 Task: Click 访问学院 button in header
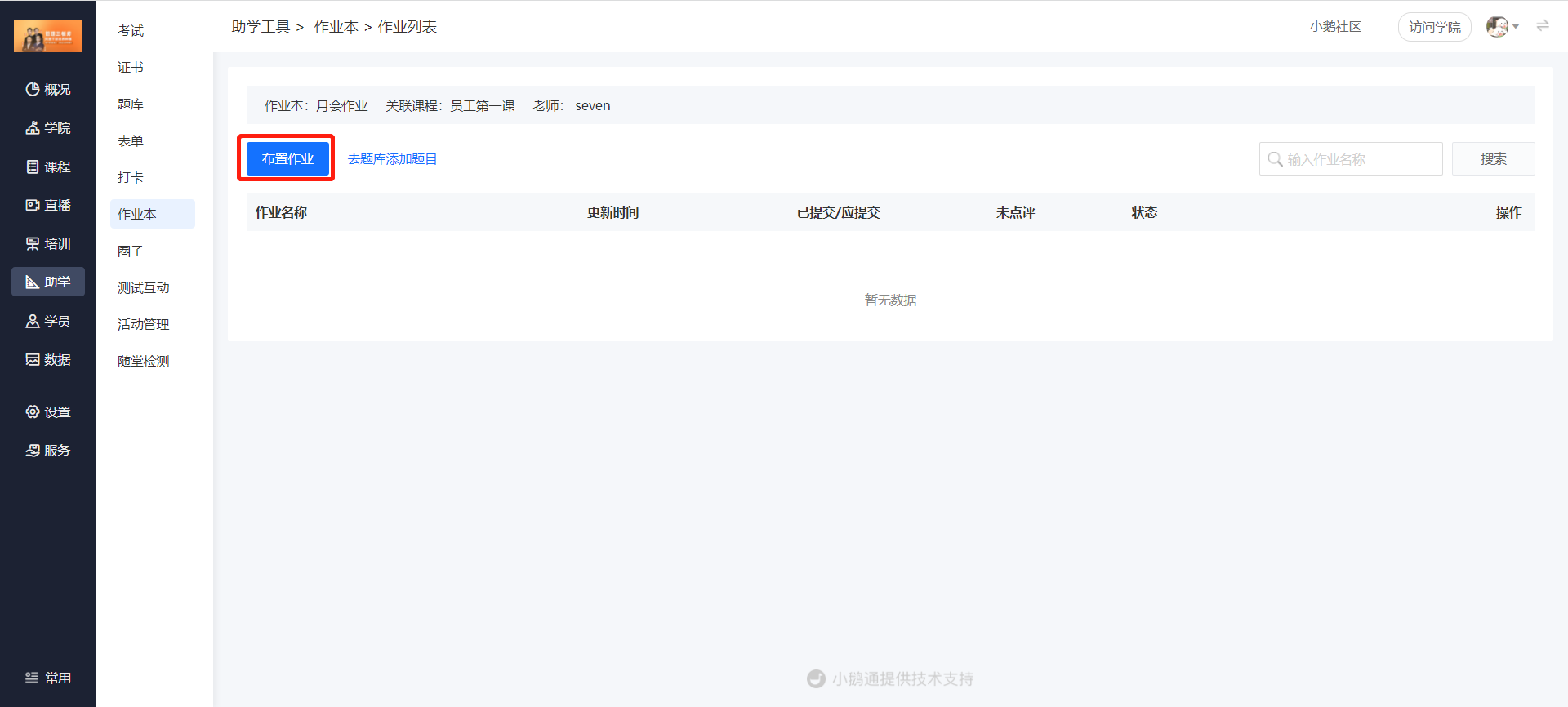[1434, 27]
